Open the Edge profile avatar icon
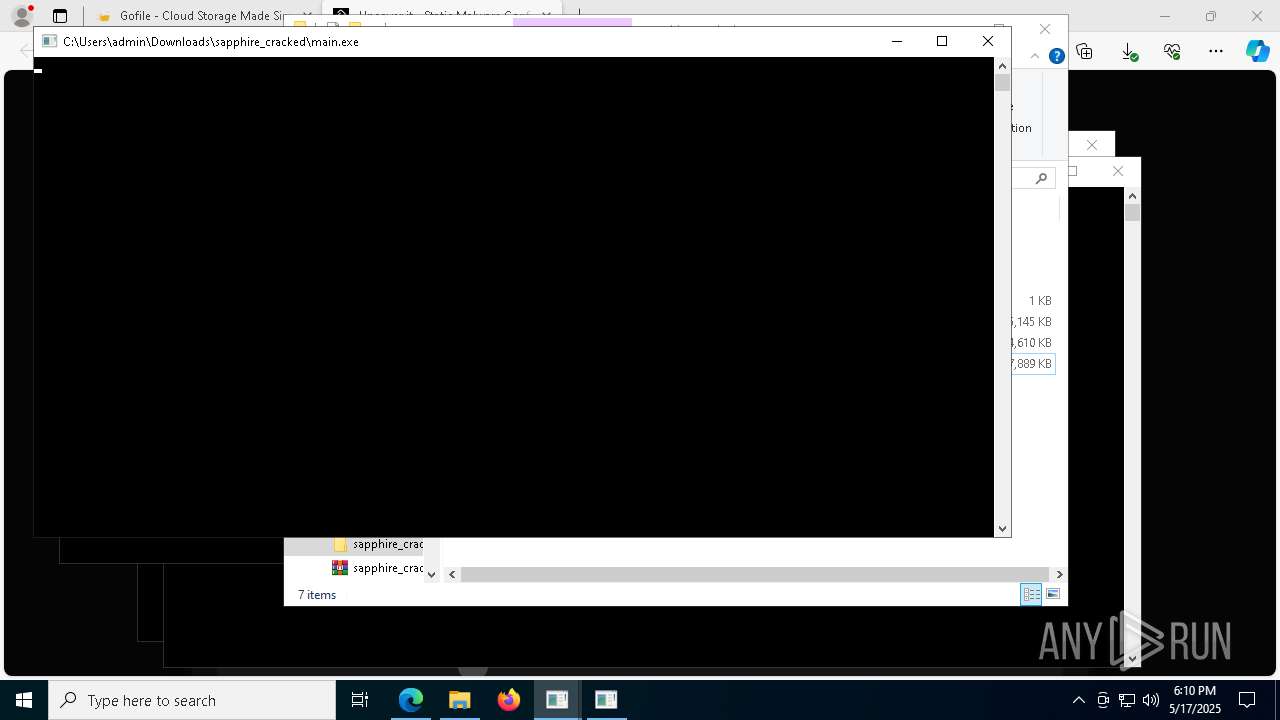The height and width of the screenshot is (720, 1280). [21, 16]
